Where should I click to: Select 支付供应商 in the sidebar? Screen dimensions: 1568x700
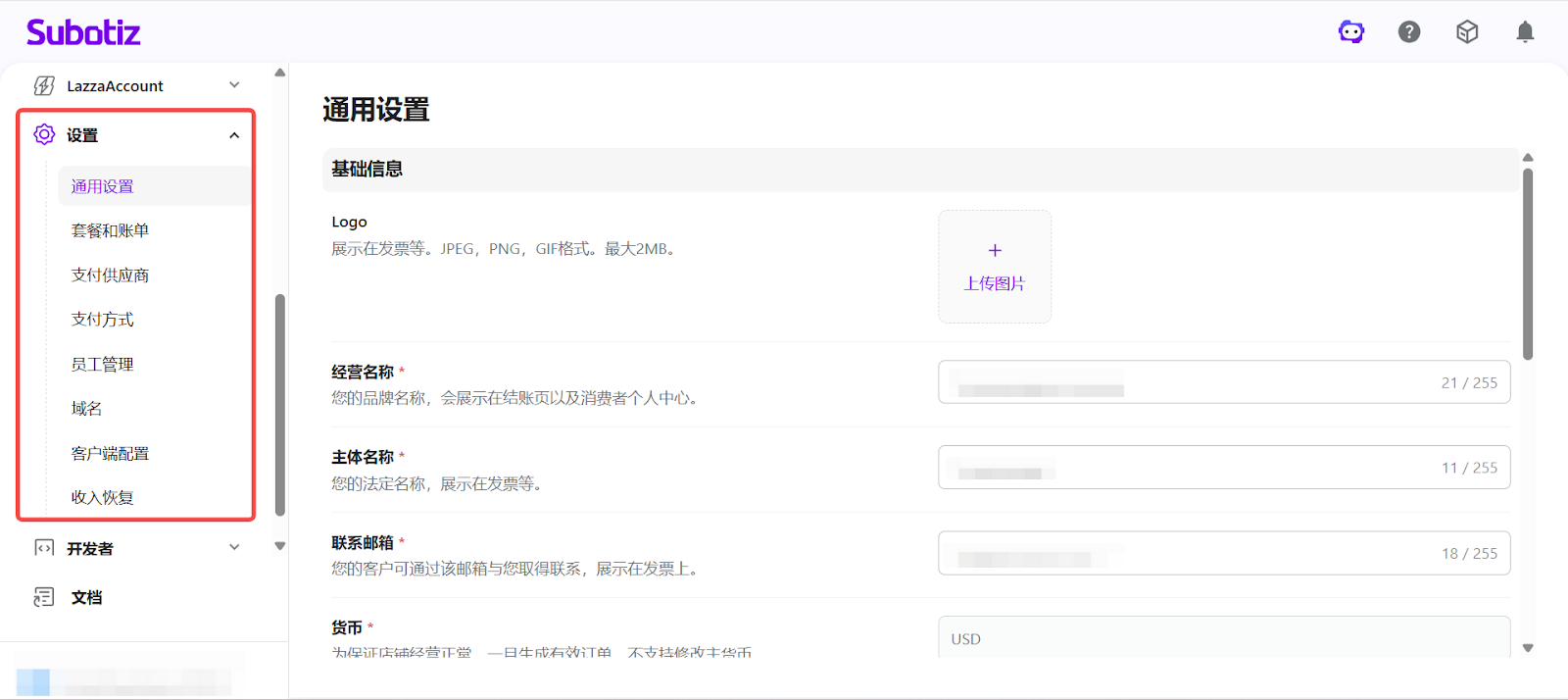coord(110,275)
